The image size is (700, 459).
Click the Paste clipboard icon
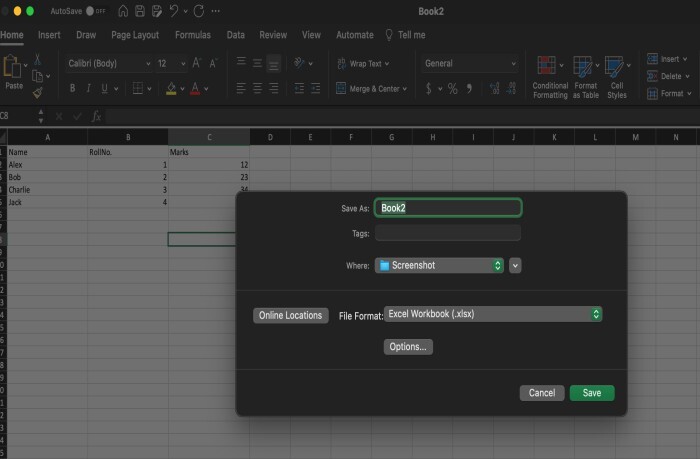click(13, 68)
